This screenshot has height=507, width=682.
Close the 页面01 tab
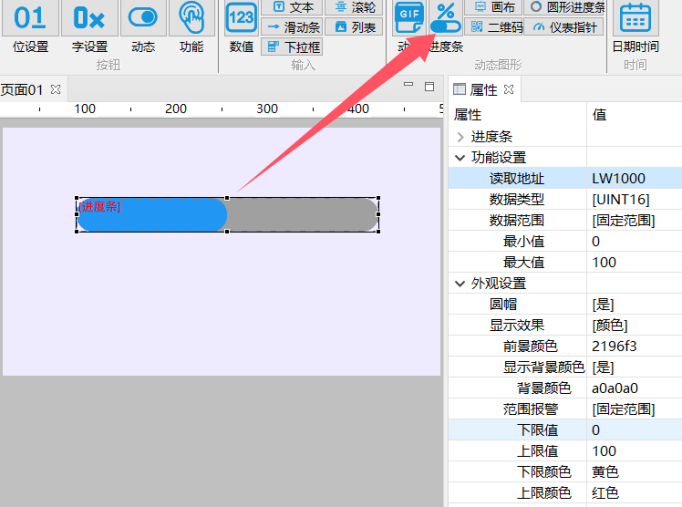tap(55, 90)
